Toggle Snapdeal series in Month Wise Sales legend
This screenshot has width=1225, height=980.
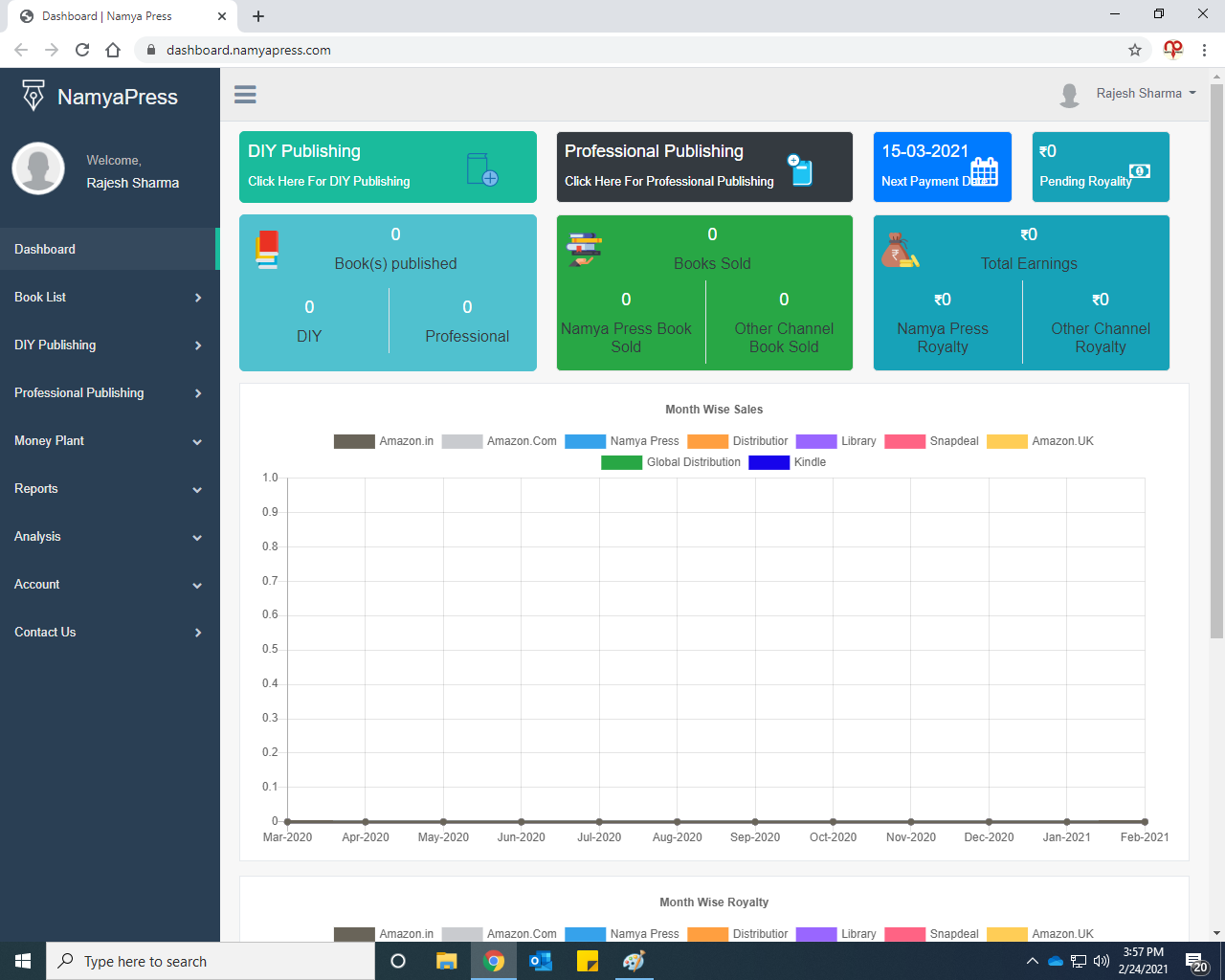point(931,441)
